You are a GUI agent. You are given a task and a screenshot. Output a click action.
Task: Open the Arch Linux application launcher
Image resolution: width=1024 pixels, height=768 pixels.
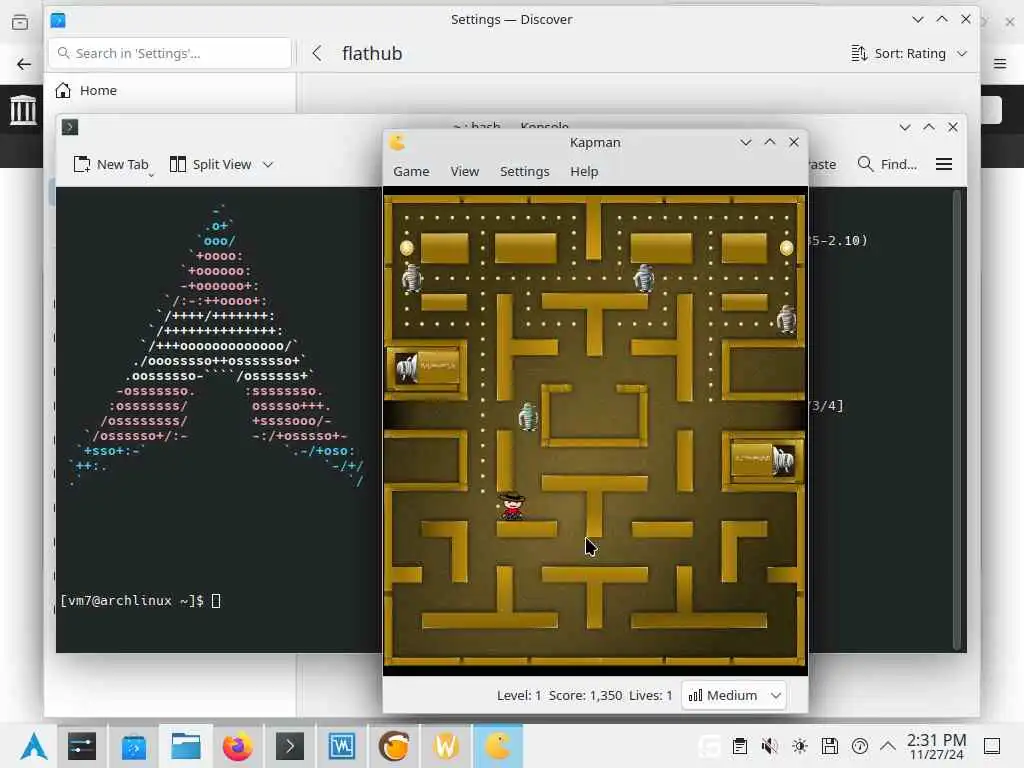pyautogui.click(x=34, y=746)
